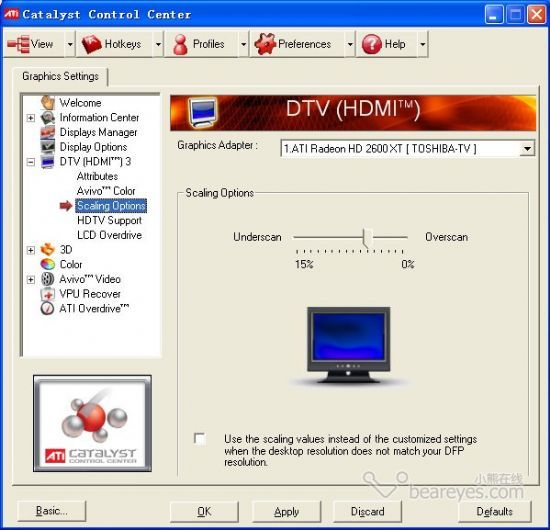Select the ATI Overdrive label
The width and height of the screenshot is (550, 530).
point(94,309)
